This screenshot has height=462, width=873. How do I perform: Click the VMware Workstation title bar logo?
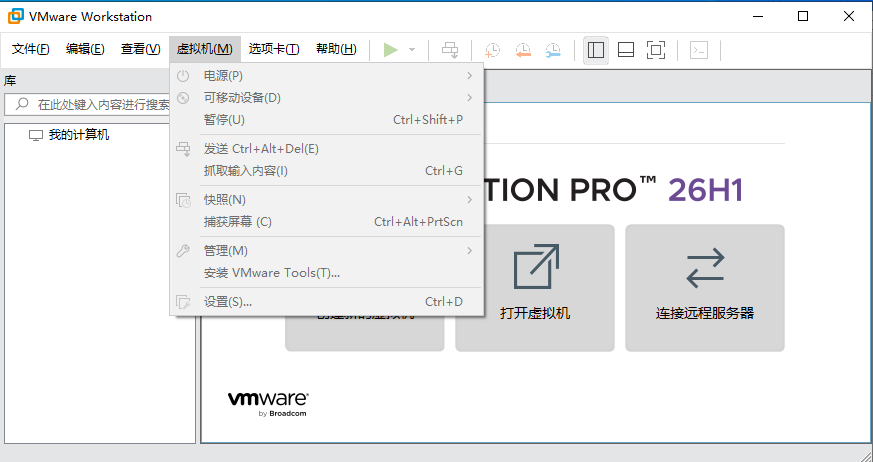click(x=16, y=17)
